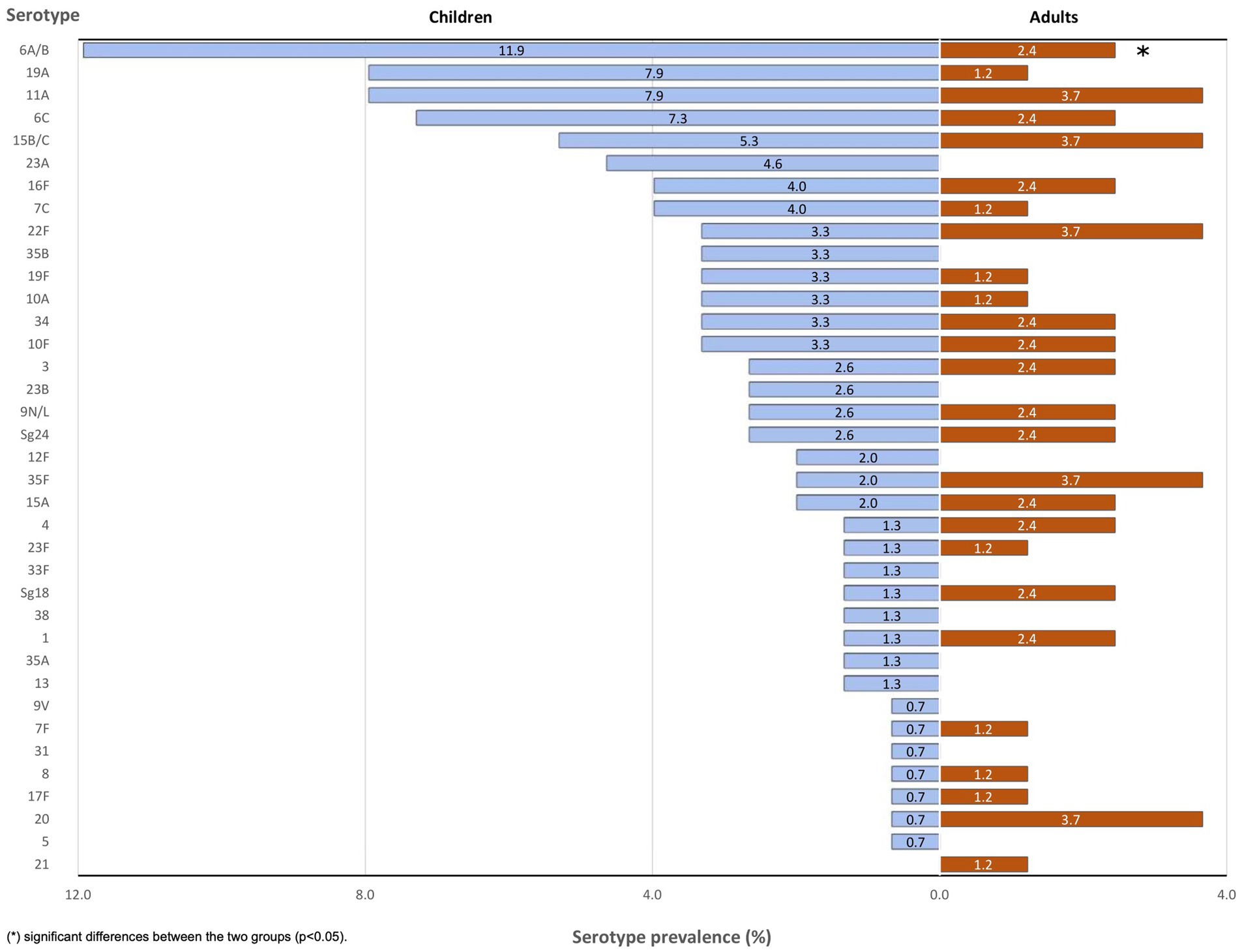
Task: Click serotype label 10A
Action: click(x=37, y=299)
